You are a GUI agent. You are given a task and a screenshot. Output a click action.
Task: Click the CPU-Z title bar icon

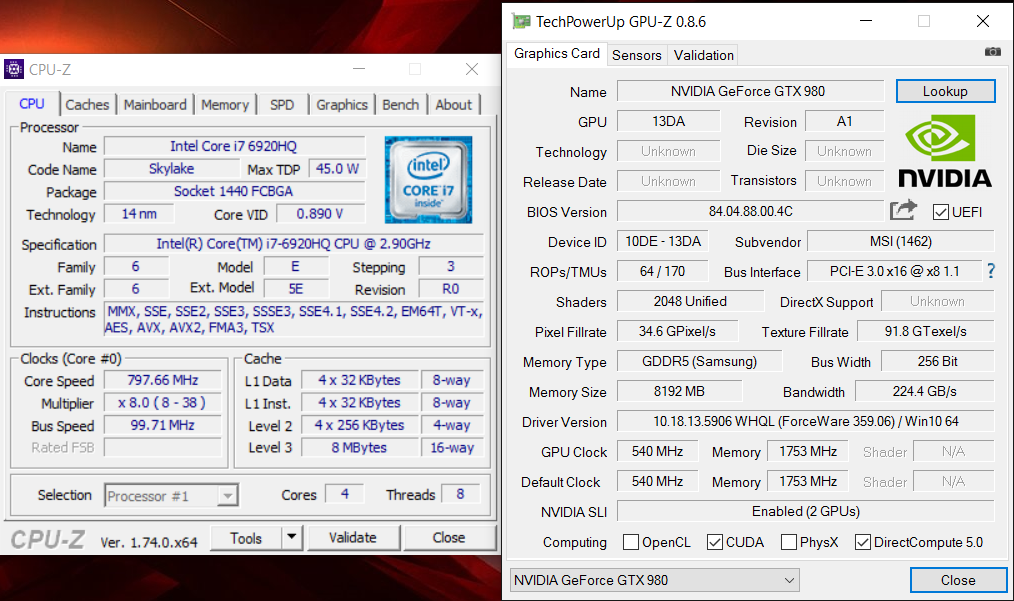point(14,69)
